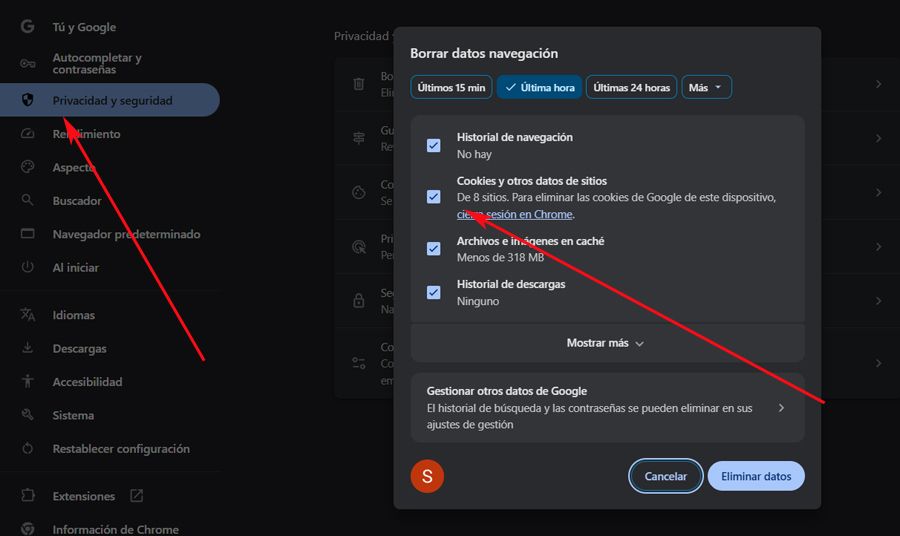Screen dimensions: 900x536
Task: Select Últimos 15 min time range
Action: [x=451, y=87]
